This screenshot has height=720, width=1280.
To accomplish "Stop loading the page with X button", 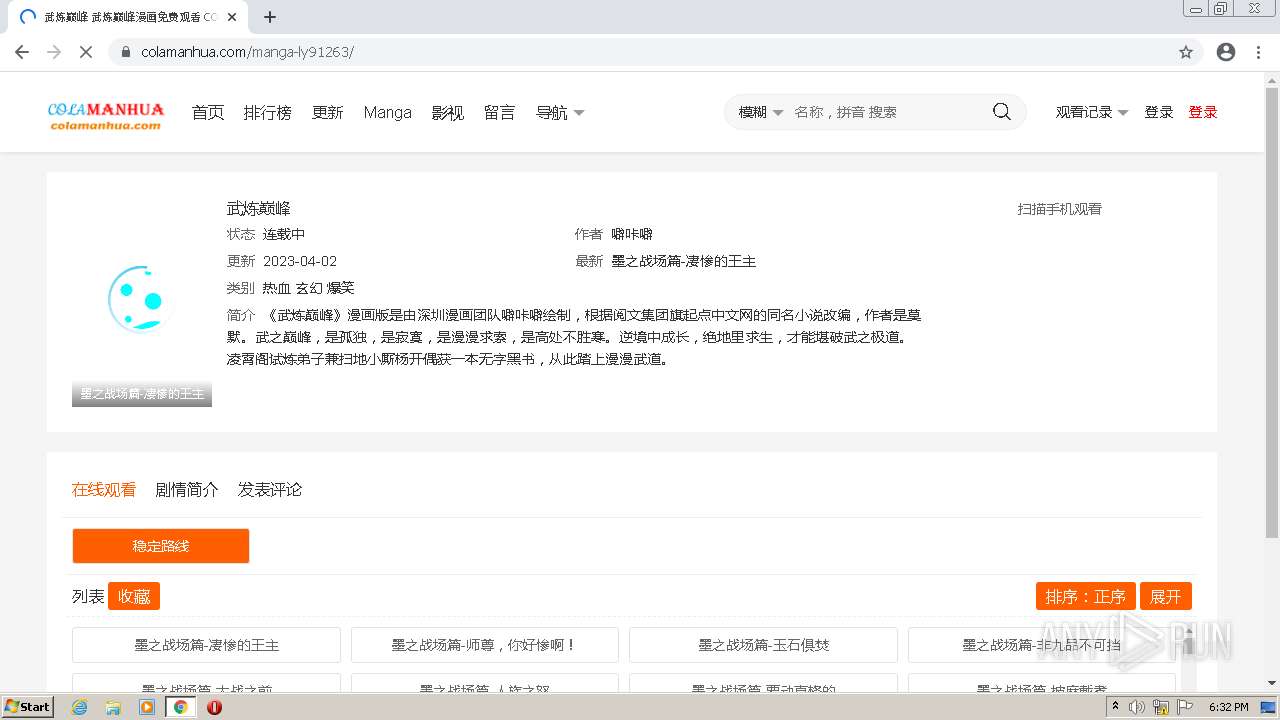I will (86, 52).
